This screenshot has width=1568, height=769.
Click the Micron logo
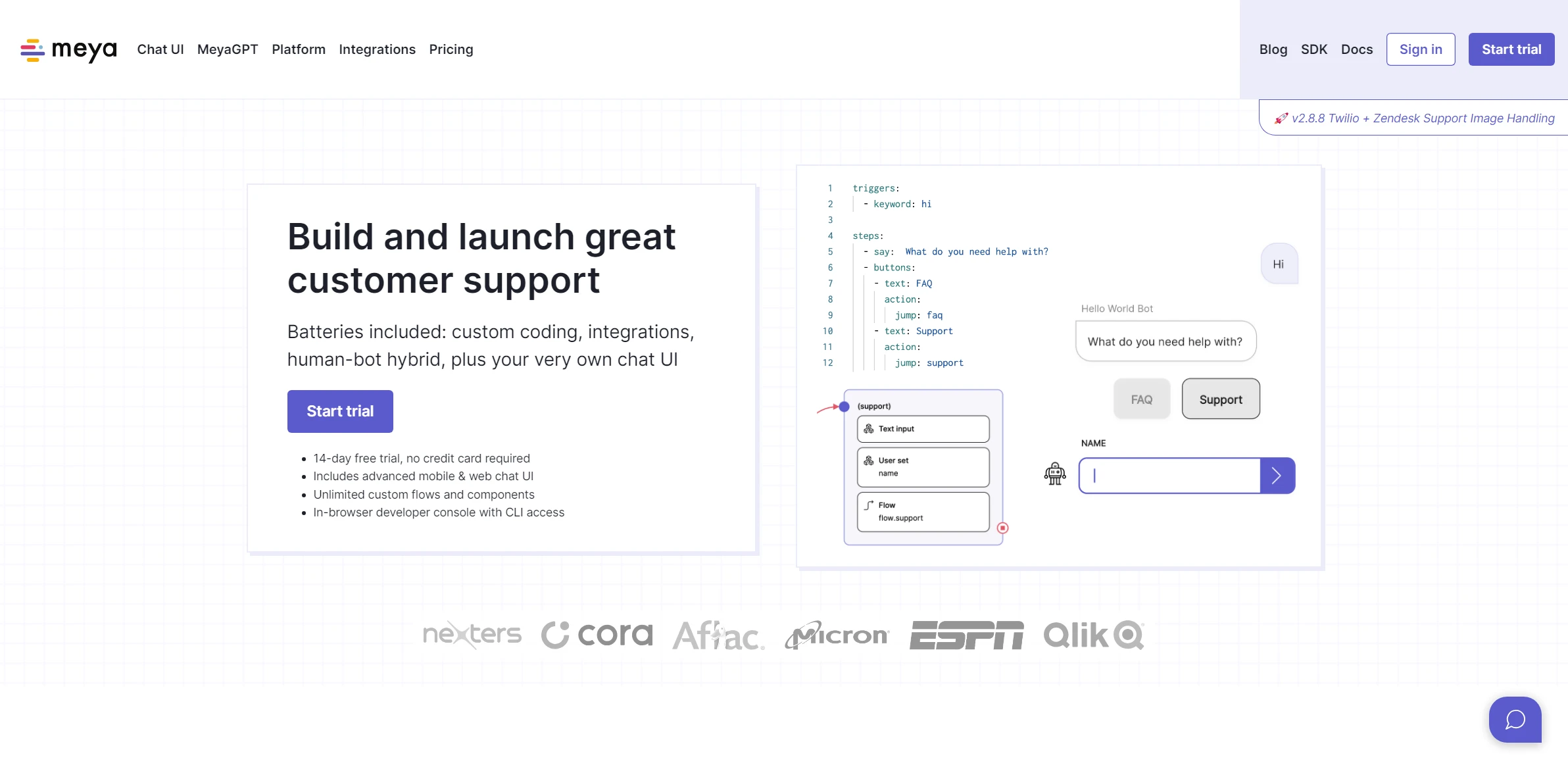[837, 635]
